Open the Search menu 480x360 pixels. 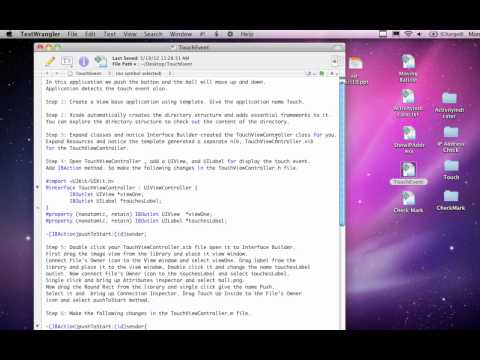pos(153,34)
